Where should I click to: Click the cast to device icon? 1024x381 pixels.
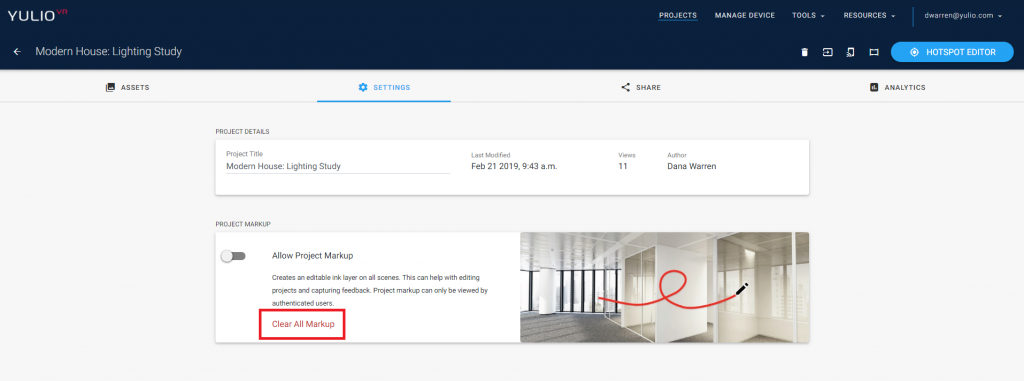click(x=850, y=52)
